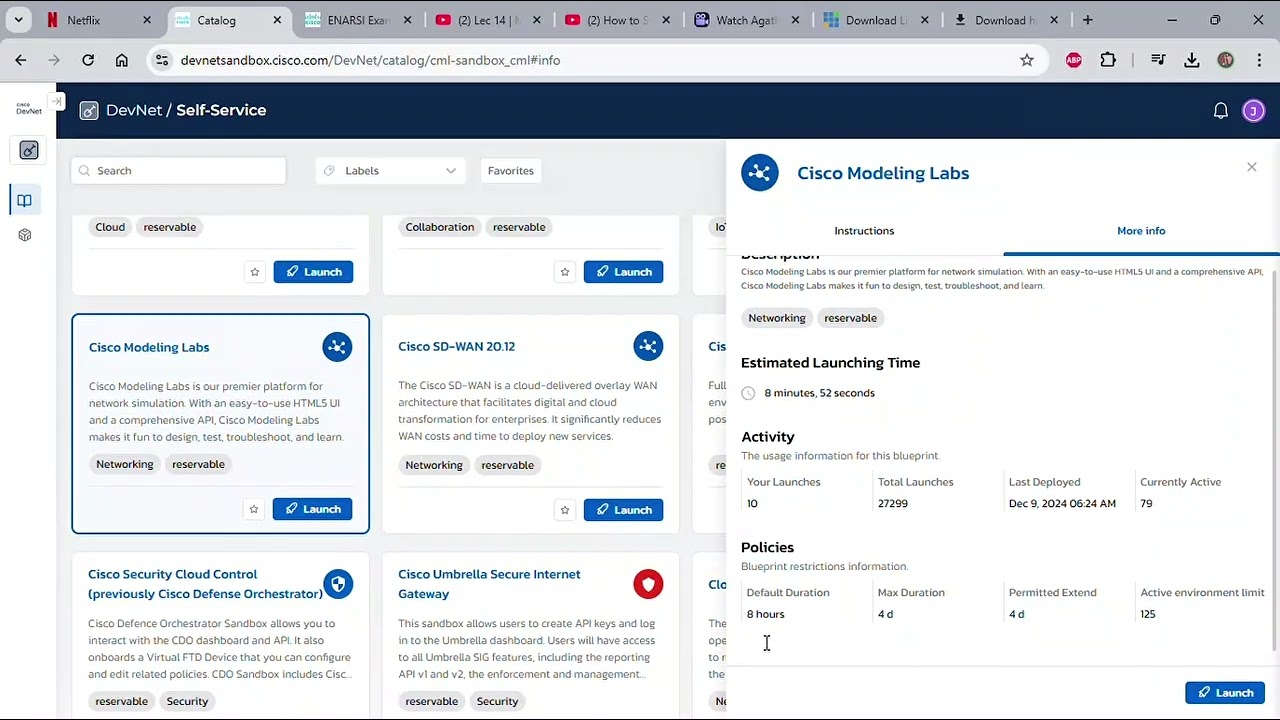Viewport: 1280px width, 720px height.
Task: Click reservable label in details panel
Action: (x=850, y=318)
